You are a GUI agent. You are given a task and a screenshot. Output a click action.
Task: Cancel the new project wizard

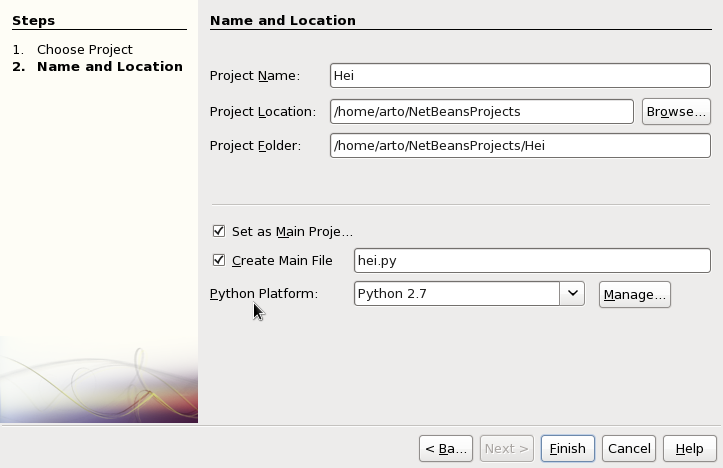point(629,448)
